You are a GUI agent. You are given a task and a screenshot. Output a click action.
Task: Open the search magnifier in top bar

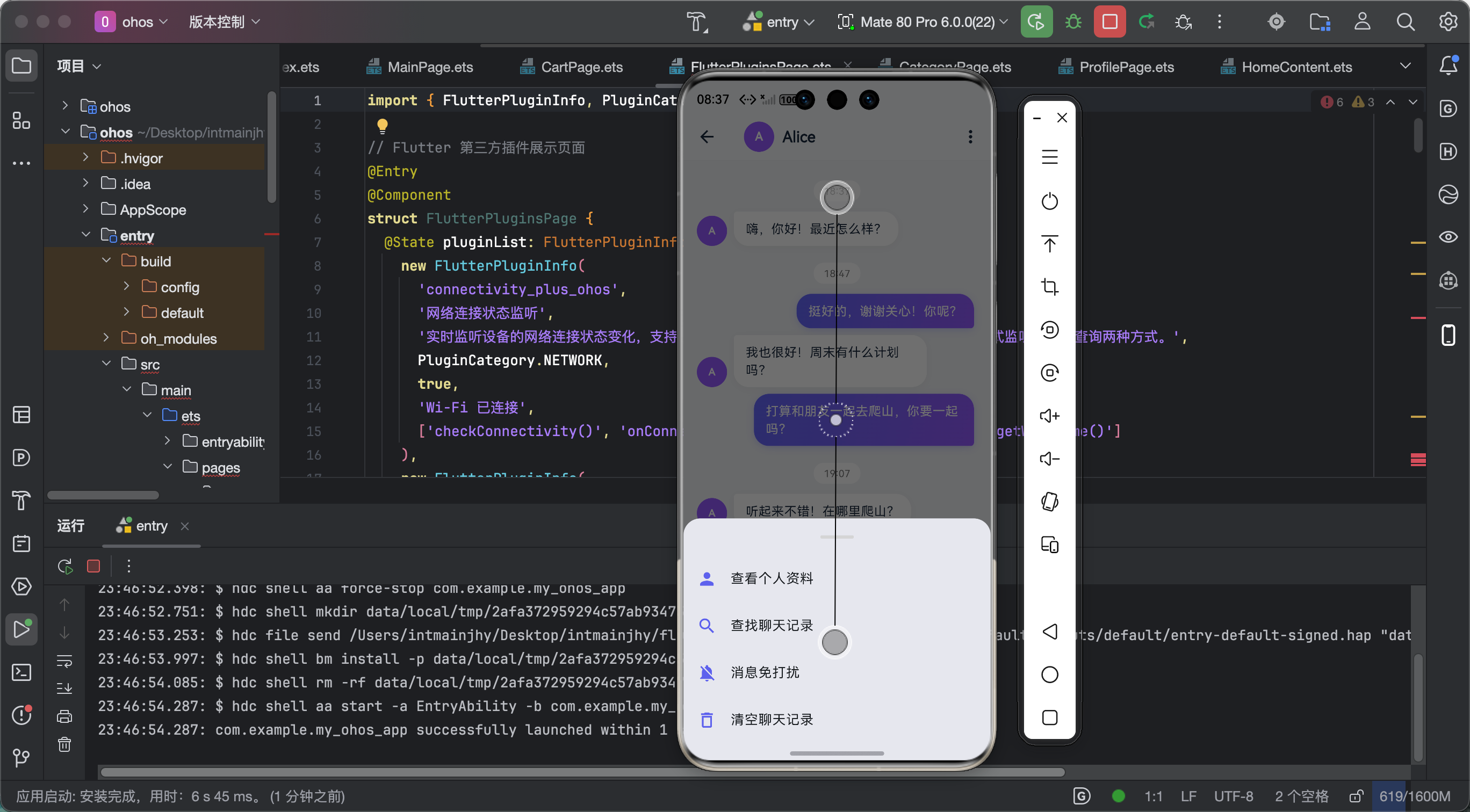pyautogui.click(x=1404, y=22)
